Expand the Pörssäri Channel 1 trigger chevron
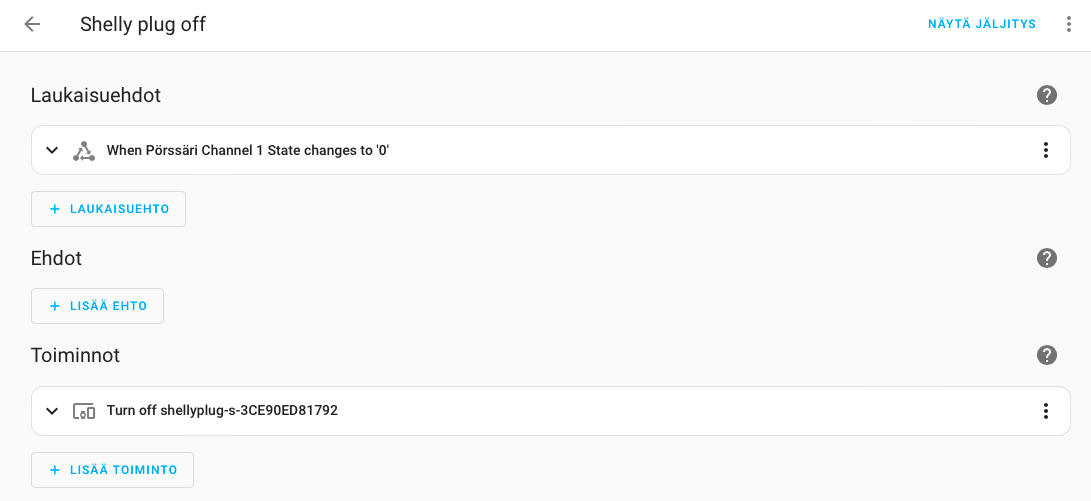Image resolution: width=1091 pixels, height=501 pixels. [x=52, y=150]
